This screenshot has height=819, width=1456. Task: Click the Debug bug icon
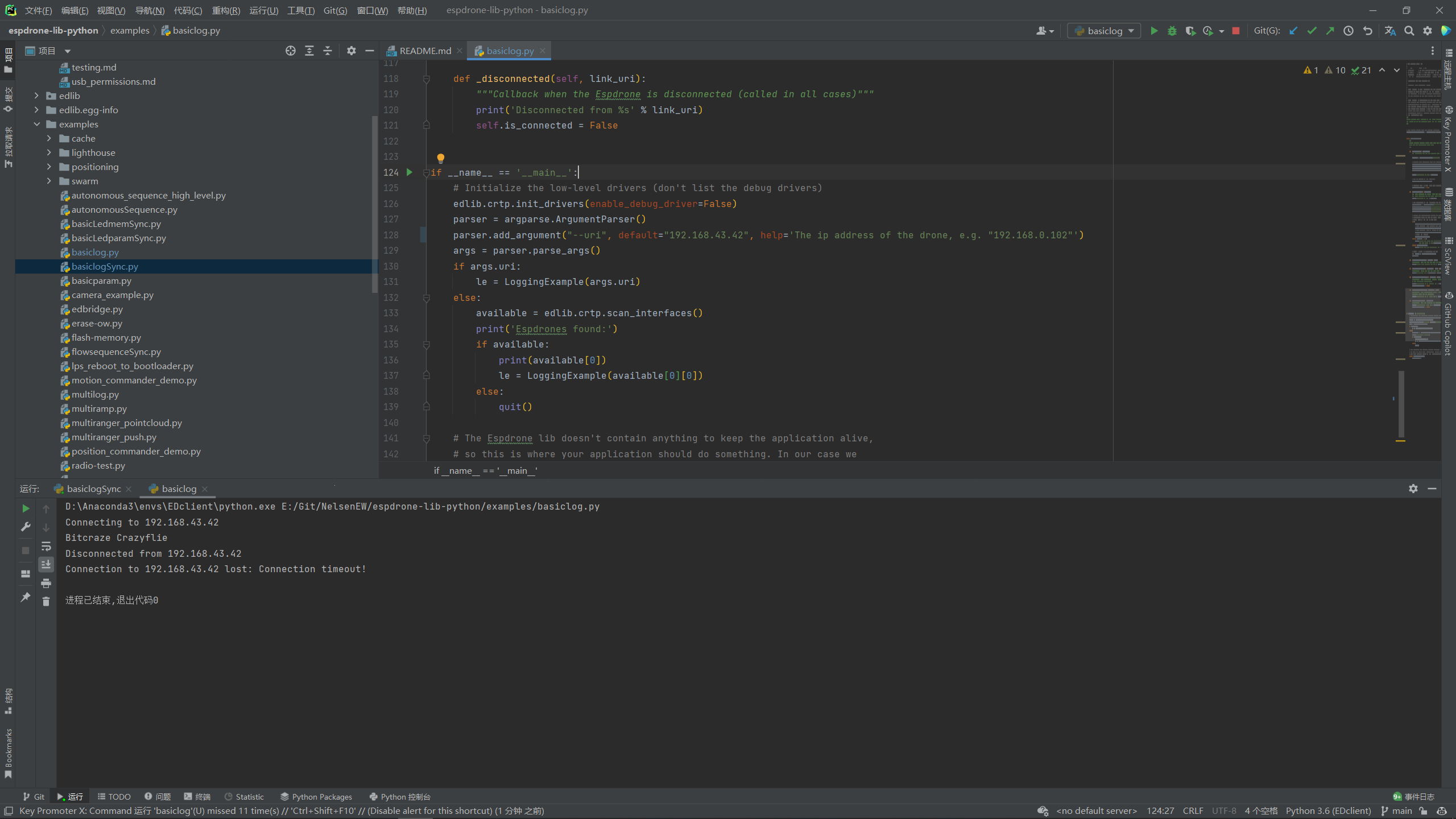click(x=1172, y=31)
